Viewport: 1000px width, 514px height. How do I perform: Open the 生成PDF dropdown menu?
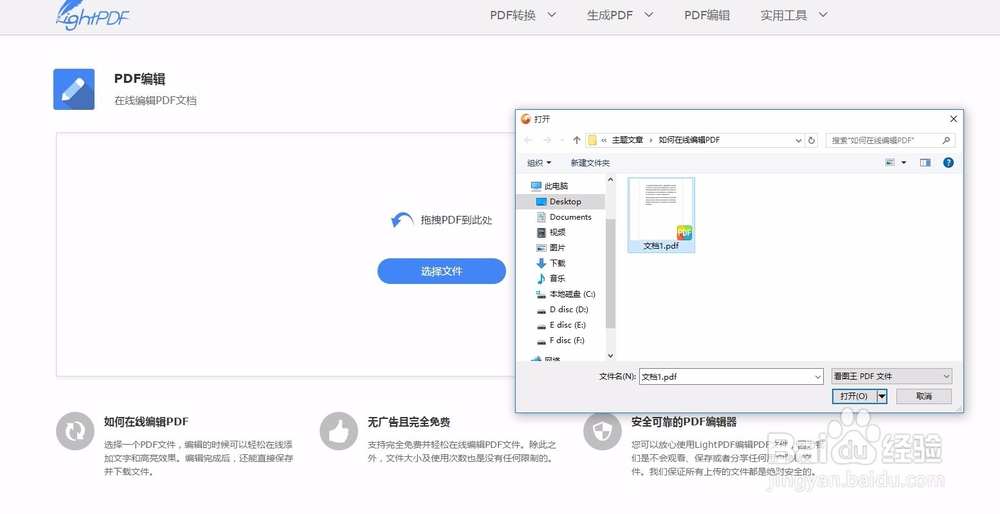pyautogui.click(x=620, y=15)
